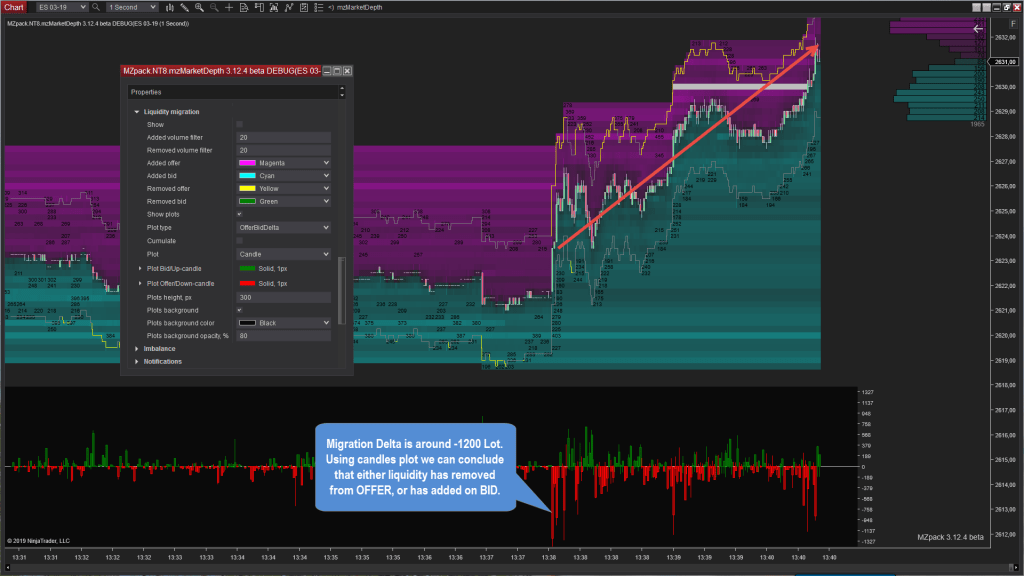Click the Plot type property label

click(x=159, y=228)
